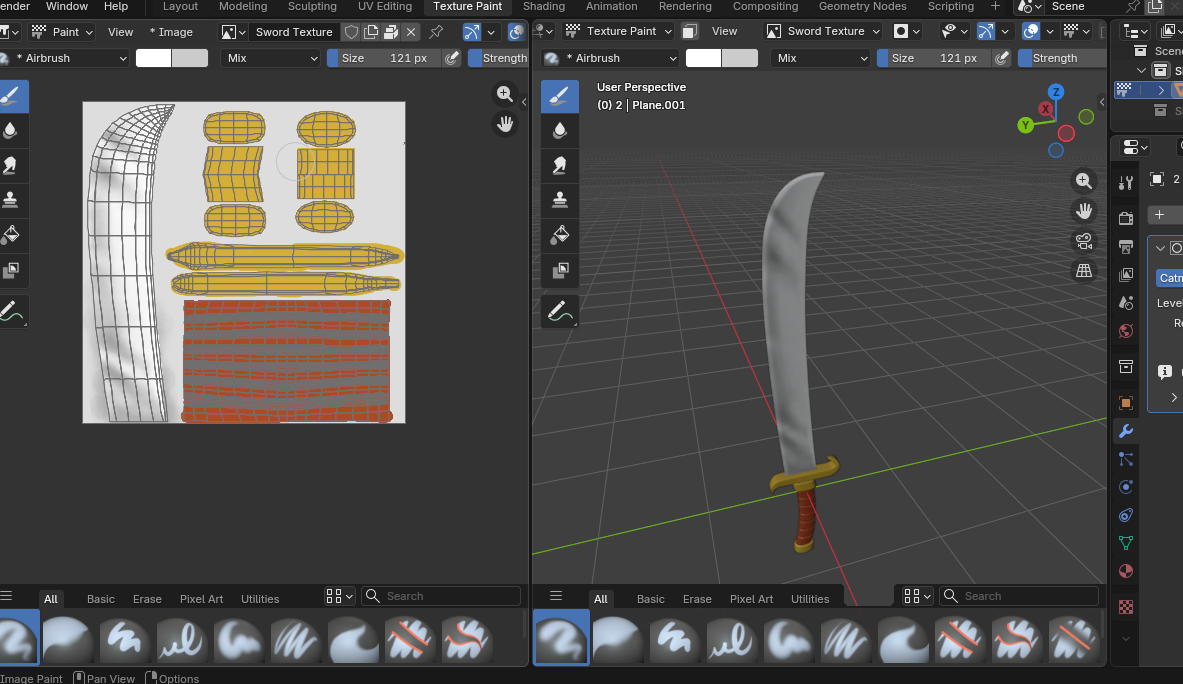Open the Texture Paint mode dropdown
The height and width of the screenshot is (684, 1183).
(618, 31)
